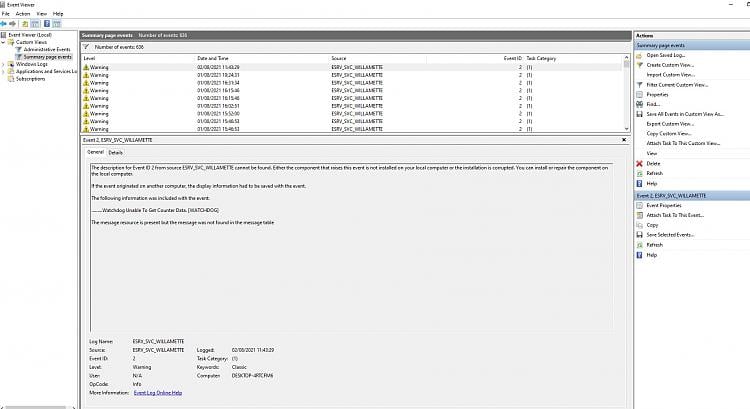Click the filter funnel icon beside Number of events
This screenshot has height=409, width=750.
tap(86, 47)
